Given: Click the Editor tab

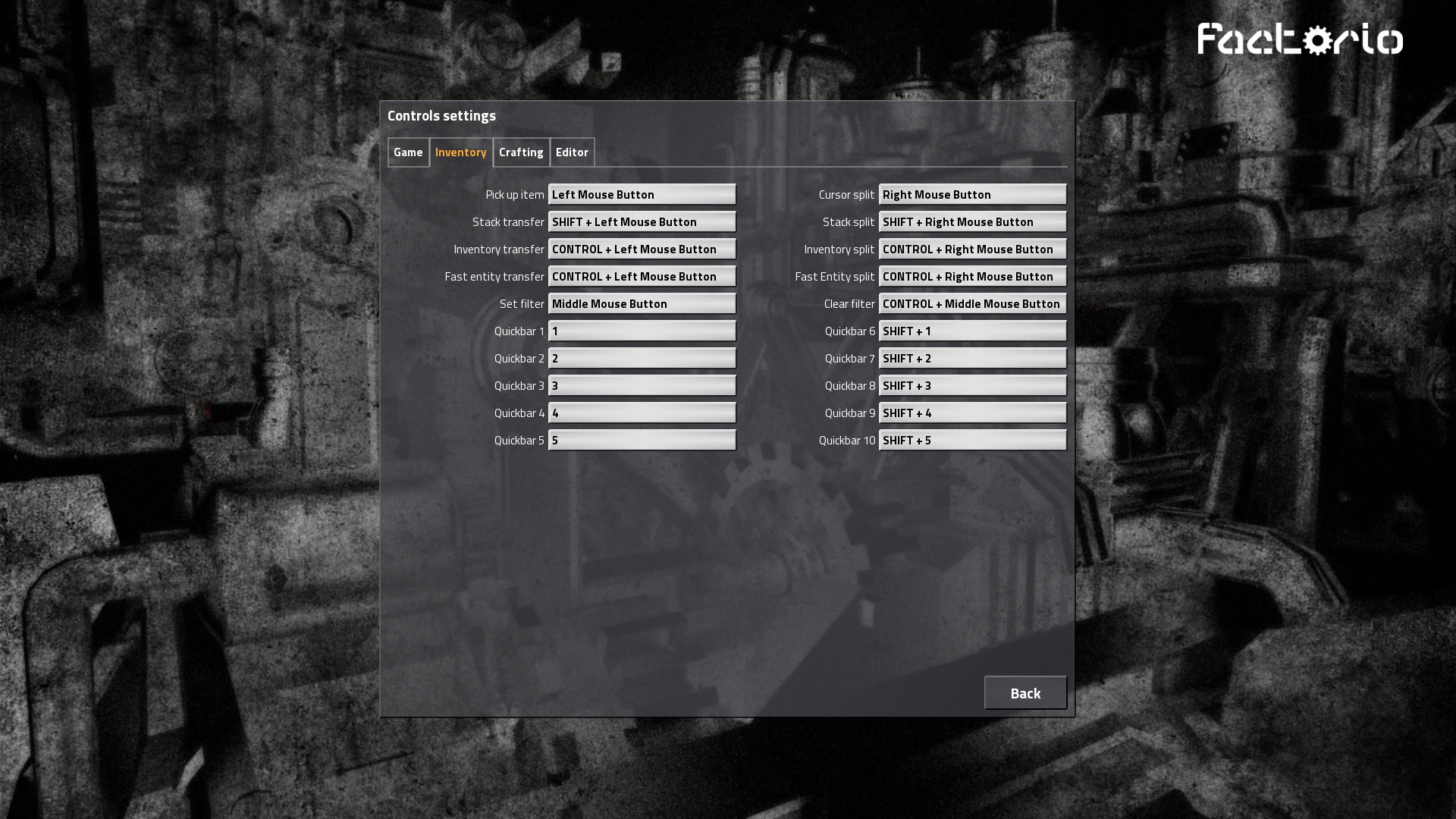Looking at the screenshot, I should [x=571, y=152].
